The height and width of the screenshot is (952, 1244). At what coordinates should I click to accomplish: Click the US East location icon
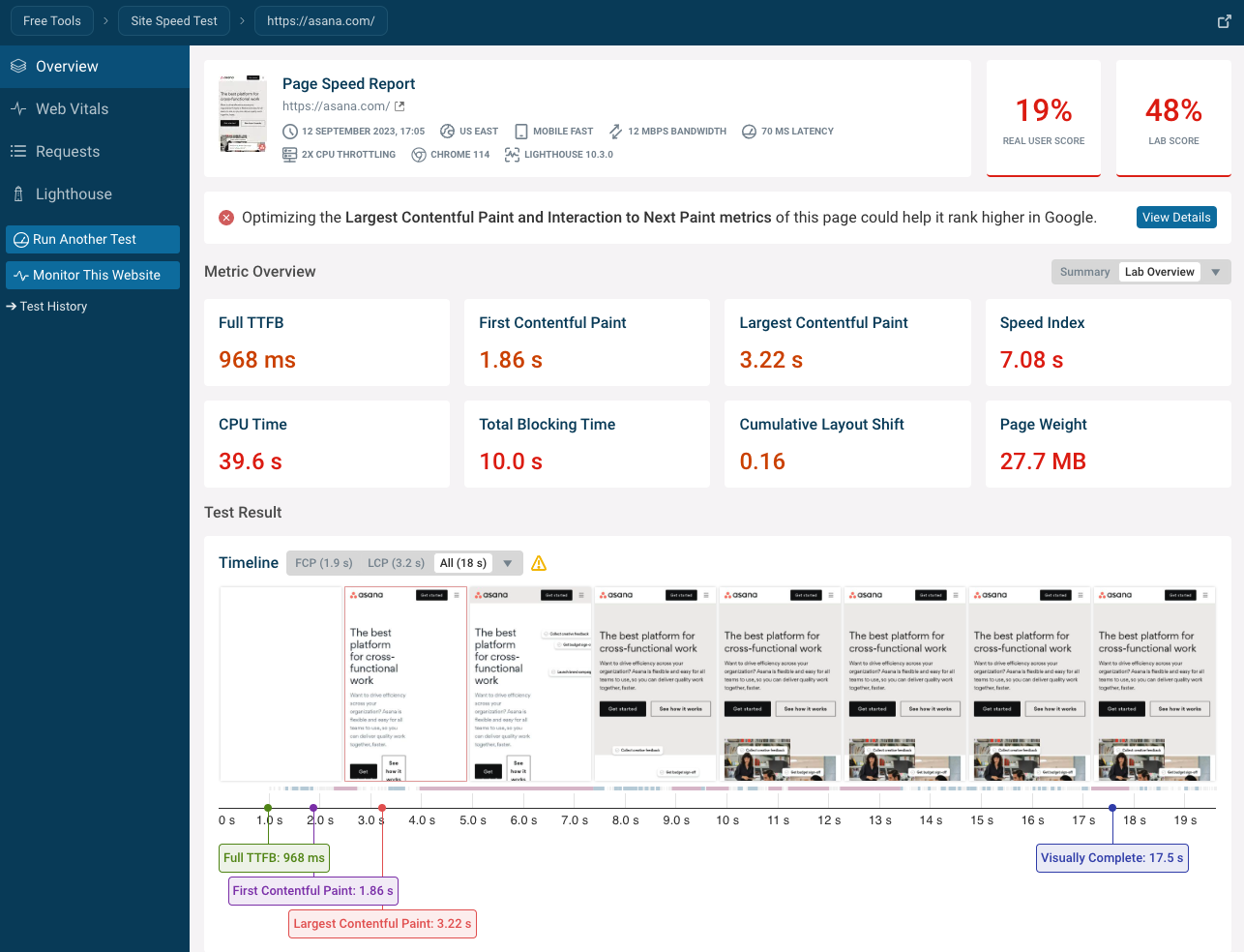[x=448, y=132]
